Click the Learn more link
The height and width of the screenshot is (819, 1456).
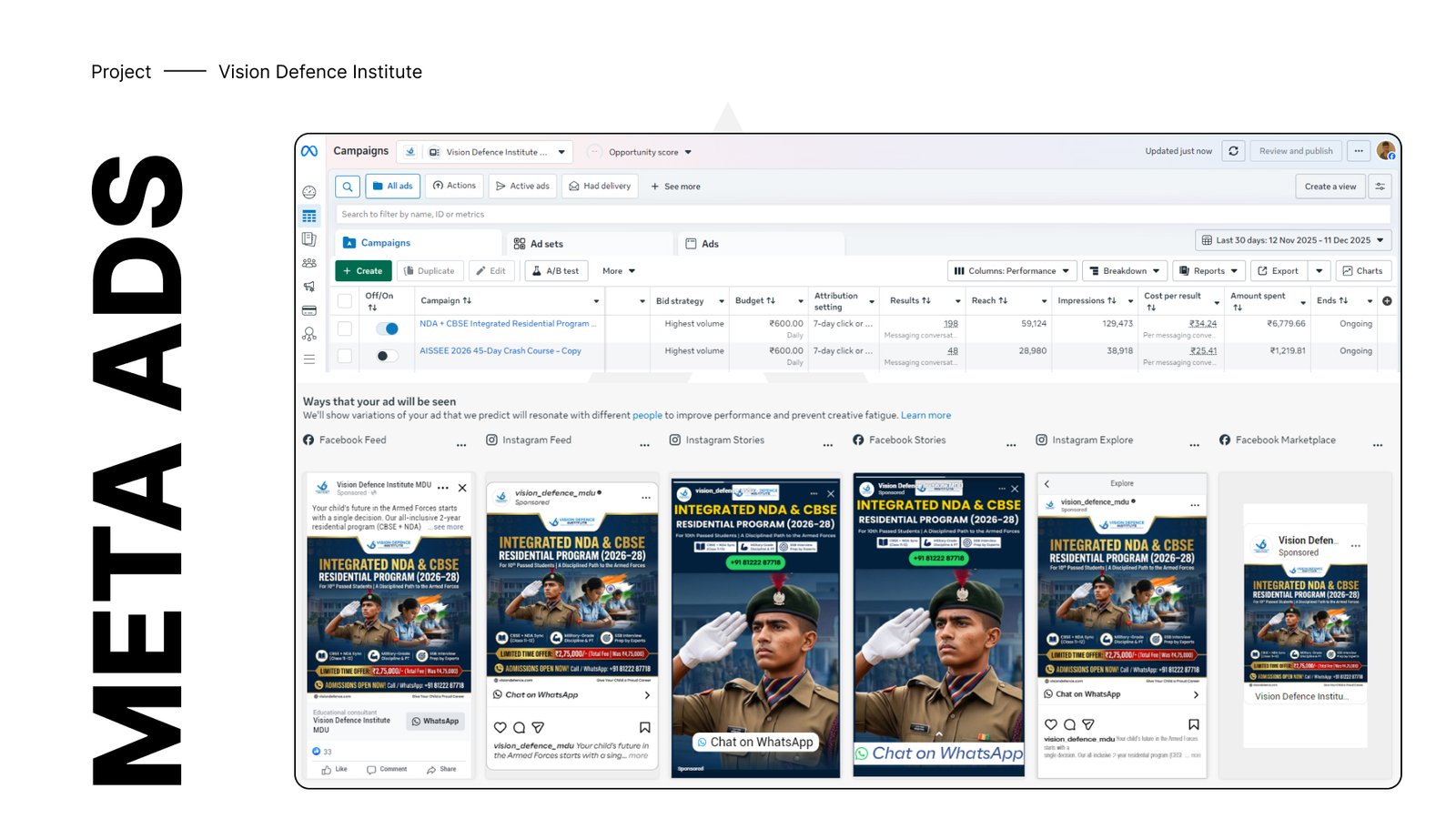[925, 416]
